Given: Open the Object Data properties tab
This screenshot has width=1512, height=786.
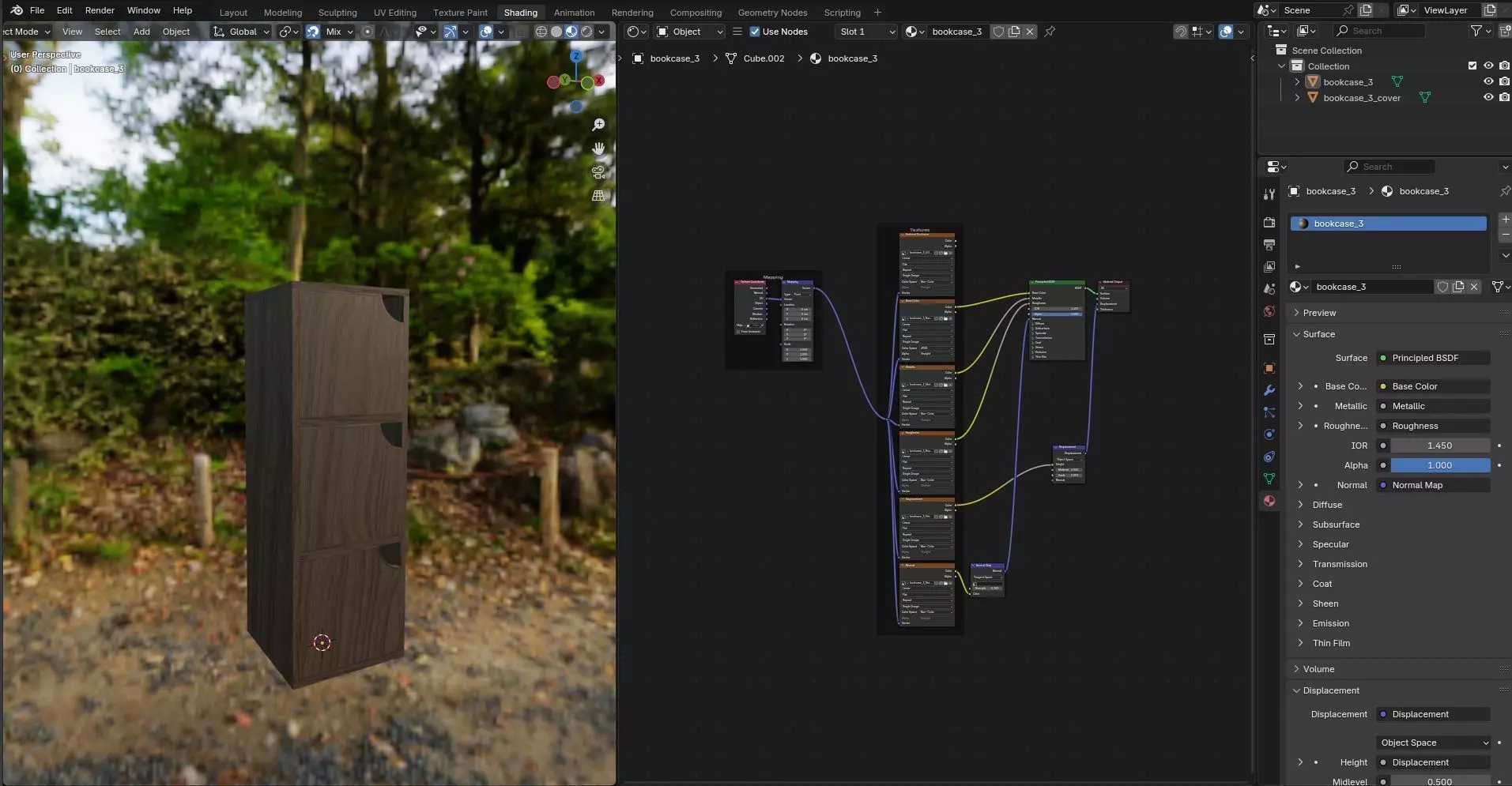Looking at the screenshot, I should [x=1269, y=479].
